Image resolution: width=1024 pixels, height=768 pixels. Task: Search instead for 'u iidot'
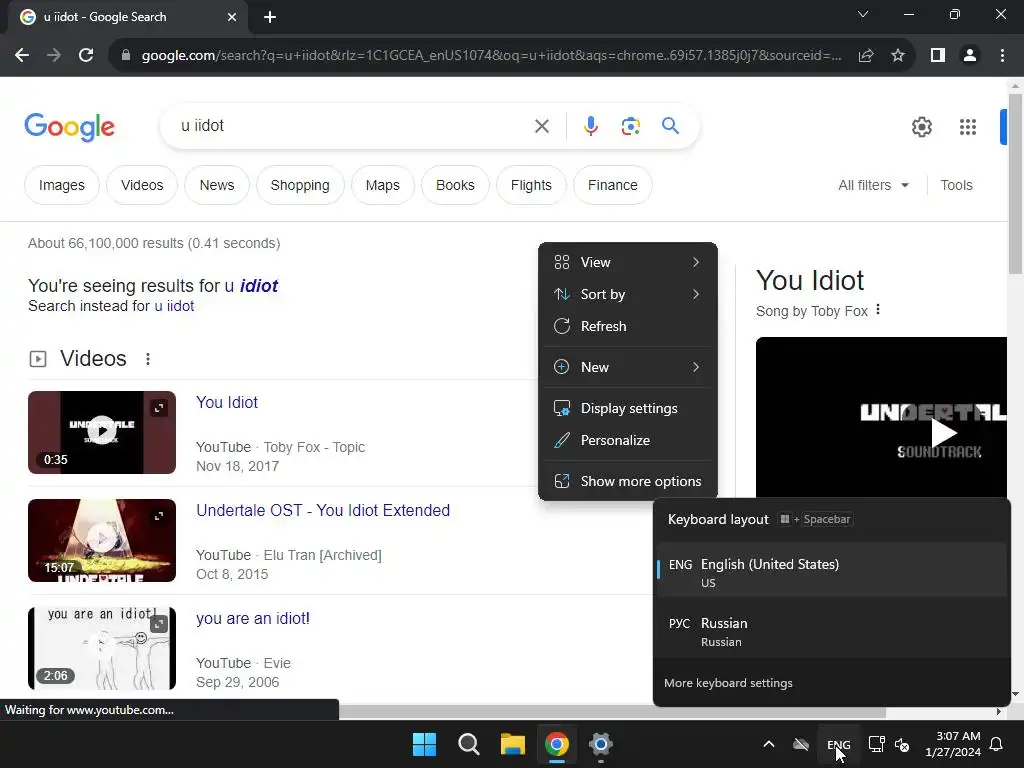(x=174, y=306)
